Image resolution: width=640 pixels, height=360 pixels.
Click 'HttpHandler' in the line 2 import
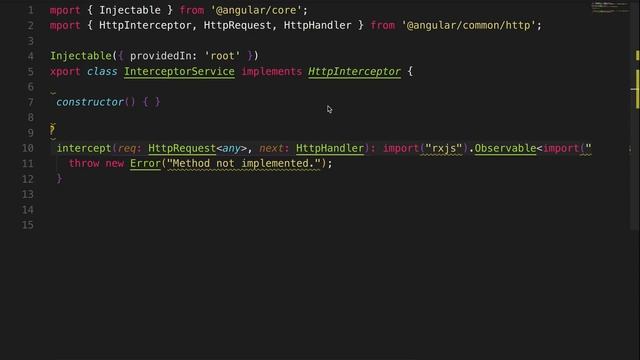click(x=318, y=25)
